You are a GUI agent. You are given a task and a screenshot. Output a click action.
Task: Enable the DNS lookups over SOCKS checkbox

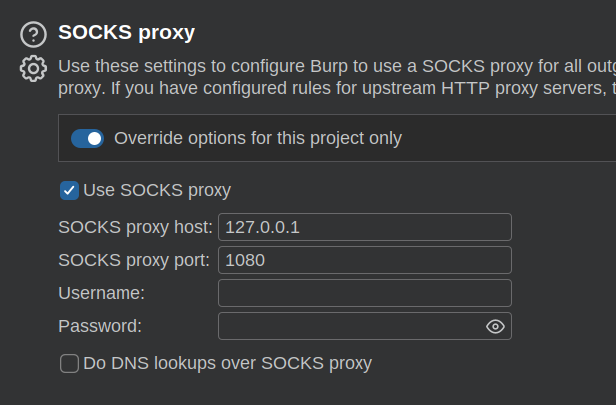click(69, 363)
